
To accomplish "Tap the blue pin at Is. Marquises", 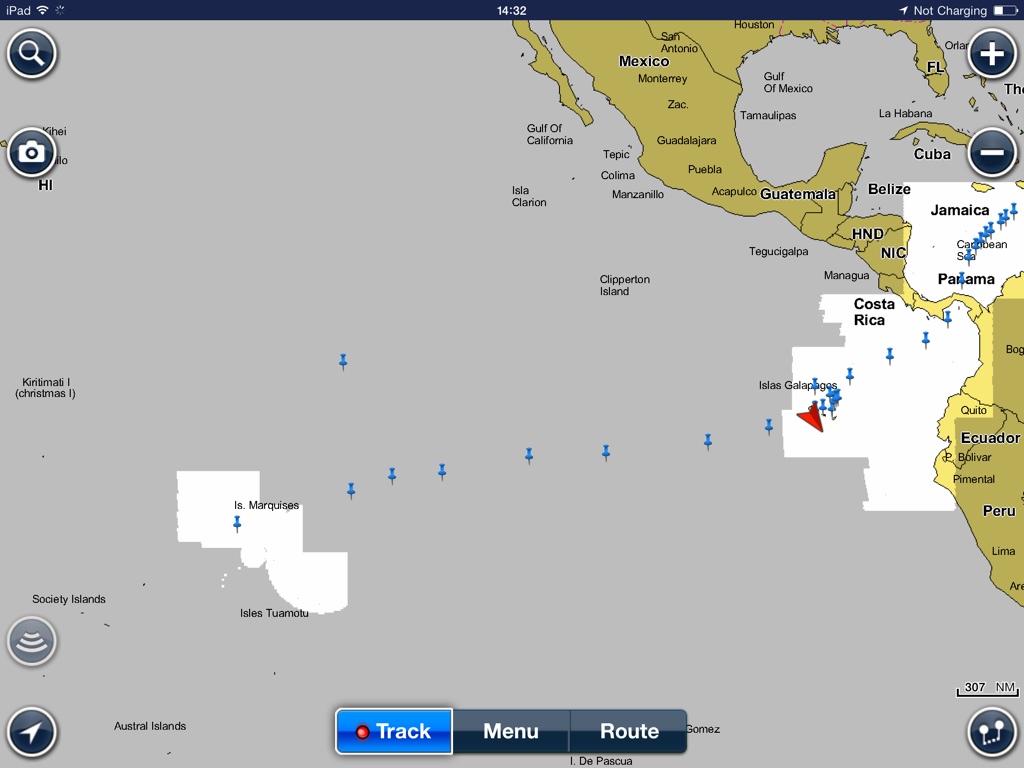I will (237, 523).
